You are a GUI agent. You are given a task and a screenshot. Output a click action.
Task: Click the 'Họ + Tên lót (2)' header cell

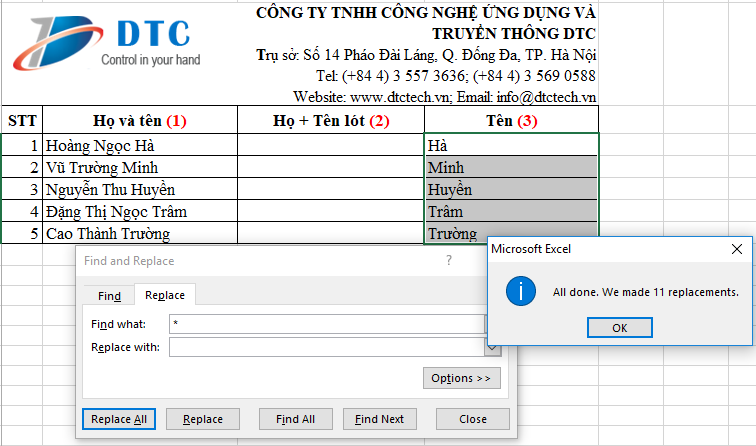(330, 121)
